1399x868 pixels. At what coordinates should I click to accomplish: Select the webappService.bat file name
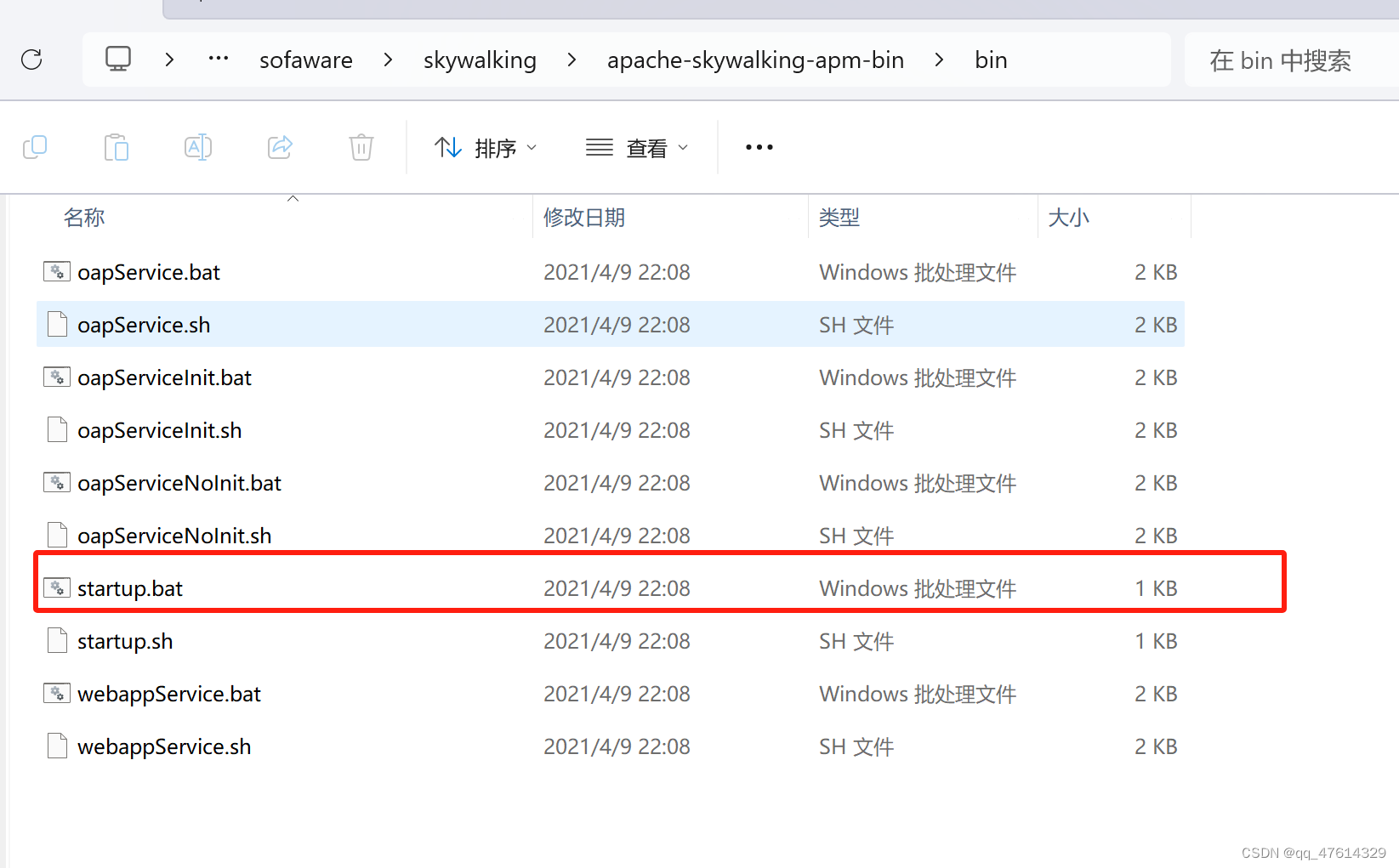pyautogui.click(x=169, y=694)
